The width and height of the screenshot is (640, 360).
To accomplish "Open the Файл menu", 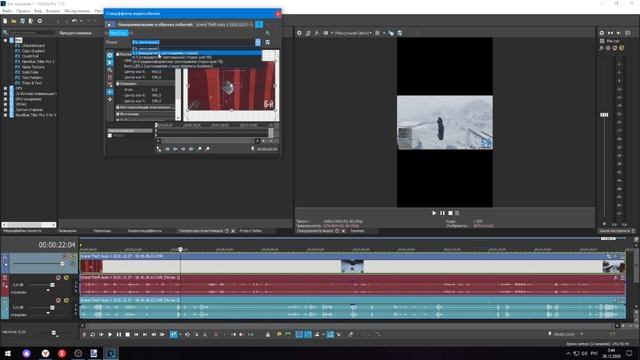I will (x=7, y=11).
